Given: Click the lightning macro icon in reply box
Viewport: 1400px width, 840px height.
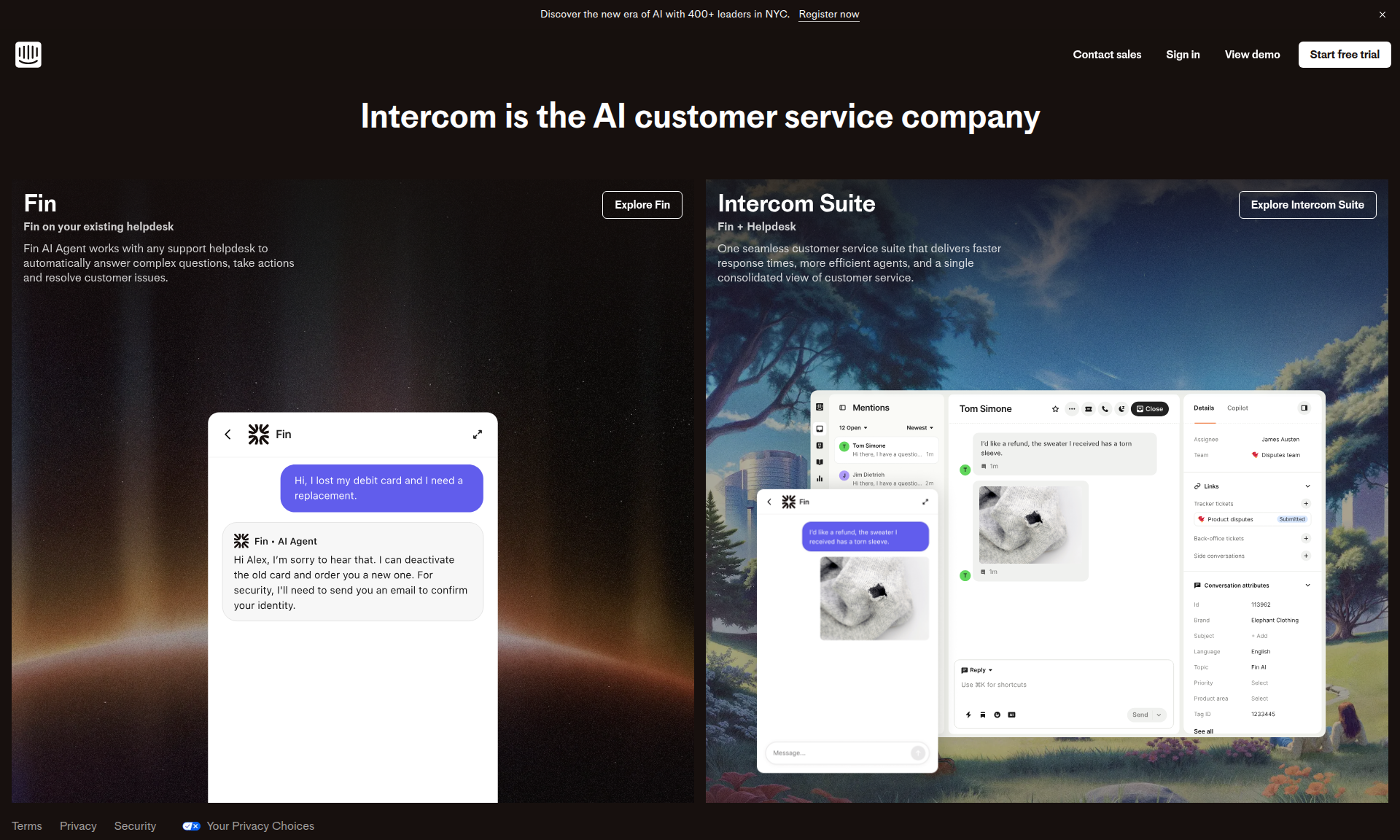Looking at the screenshot, I should tap(968, 715).
